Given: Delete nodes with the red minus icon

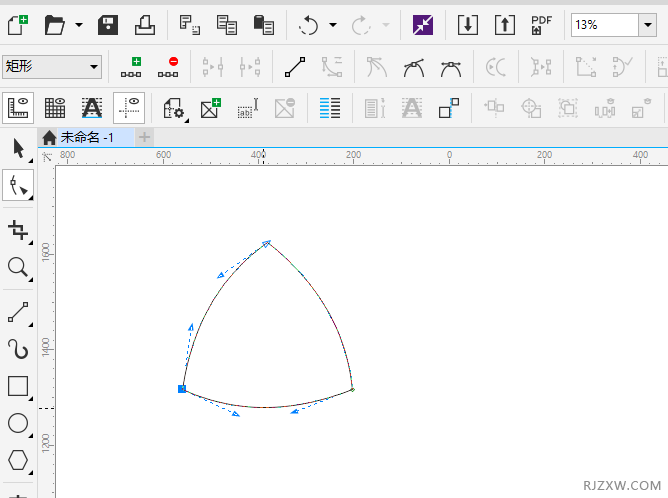Looking at the screenshot, I should pyautogui.click(x=168, y=67).
